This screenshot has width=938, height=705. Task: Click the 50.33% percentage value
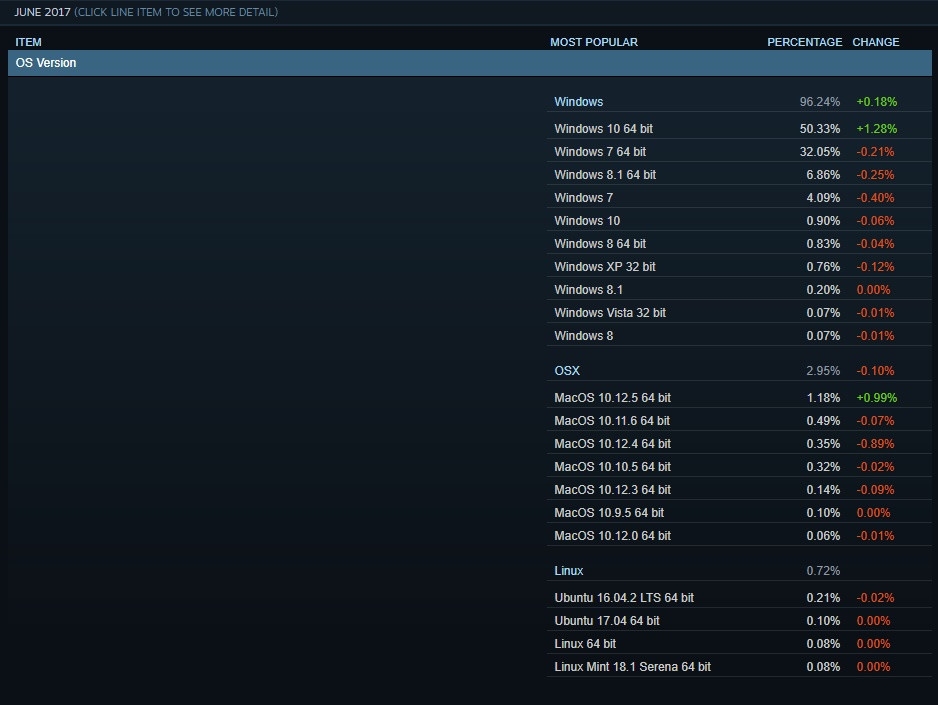(x=820, y=129)
